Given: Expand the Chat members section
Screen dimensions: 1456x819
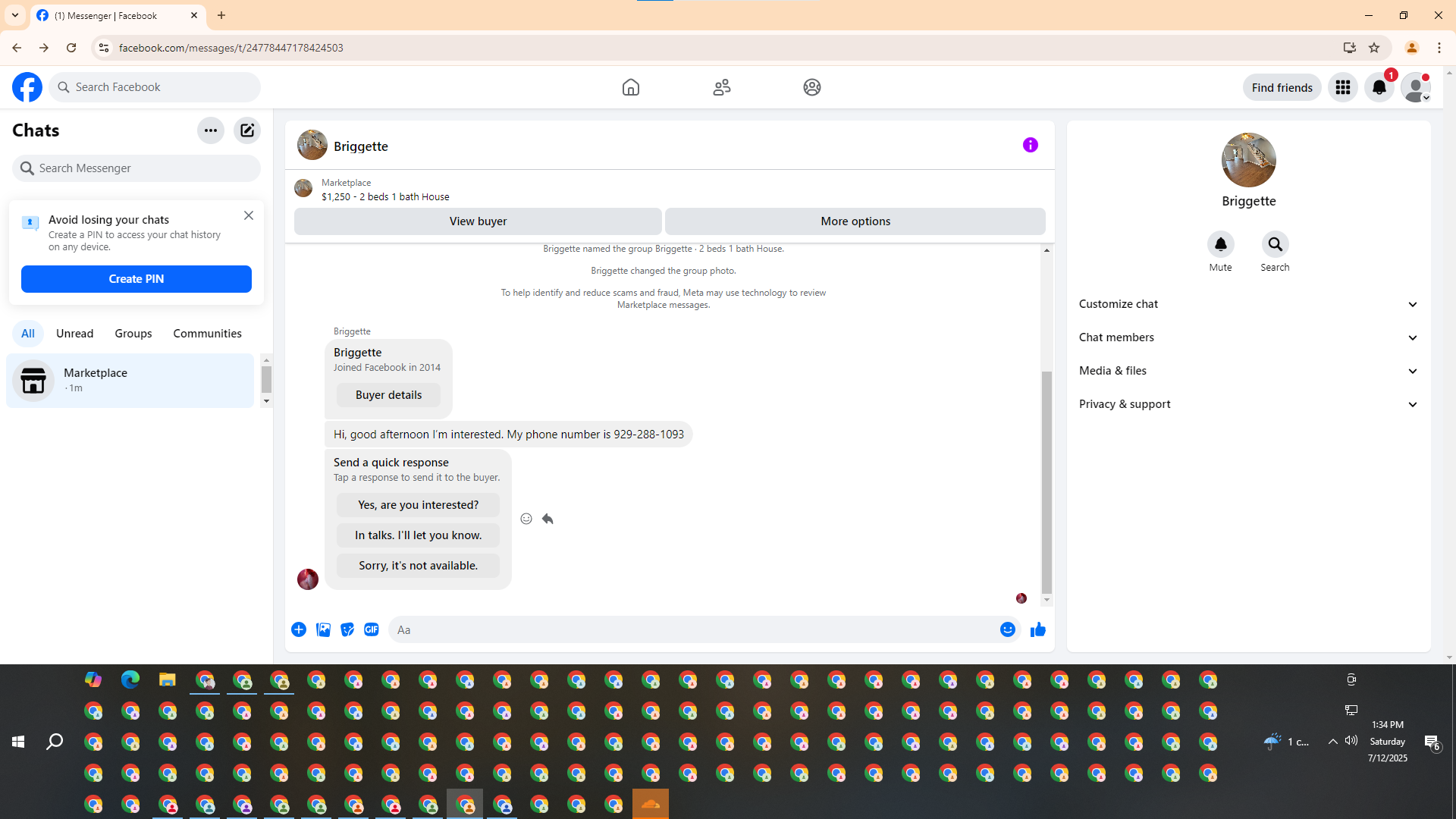Looking at the screenshot, I should coord(1248,337).
